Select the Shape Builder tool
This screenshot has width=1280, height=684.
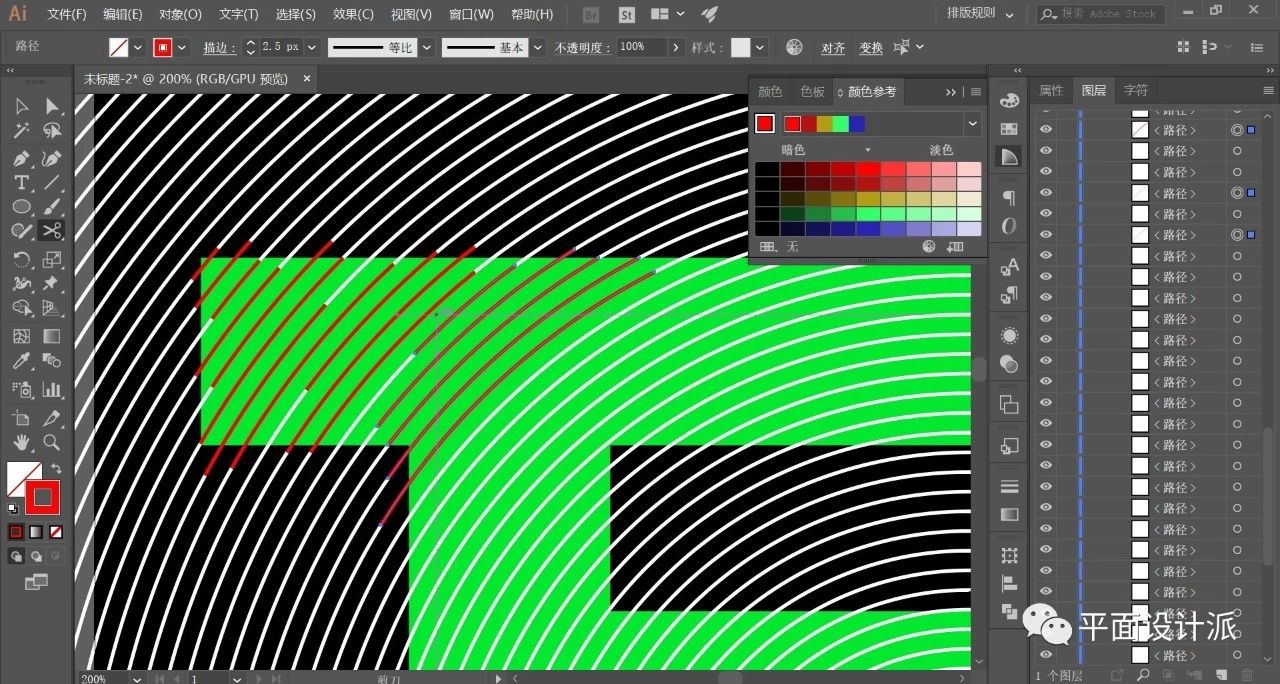pyautogui.click(x=22, y=309)
